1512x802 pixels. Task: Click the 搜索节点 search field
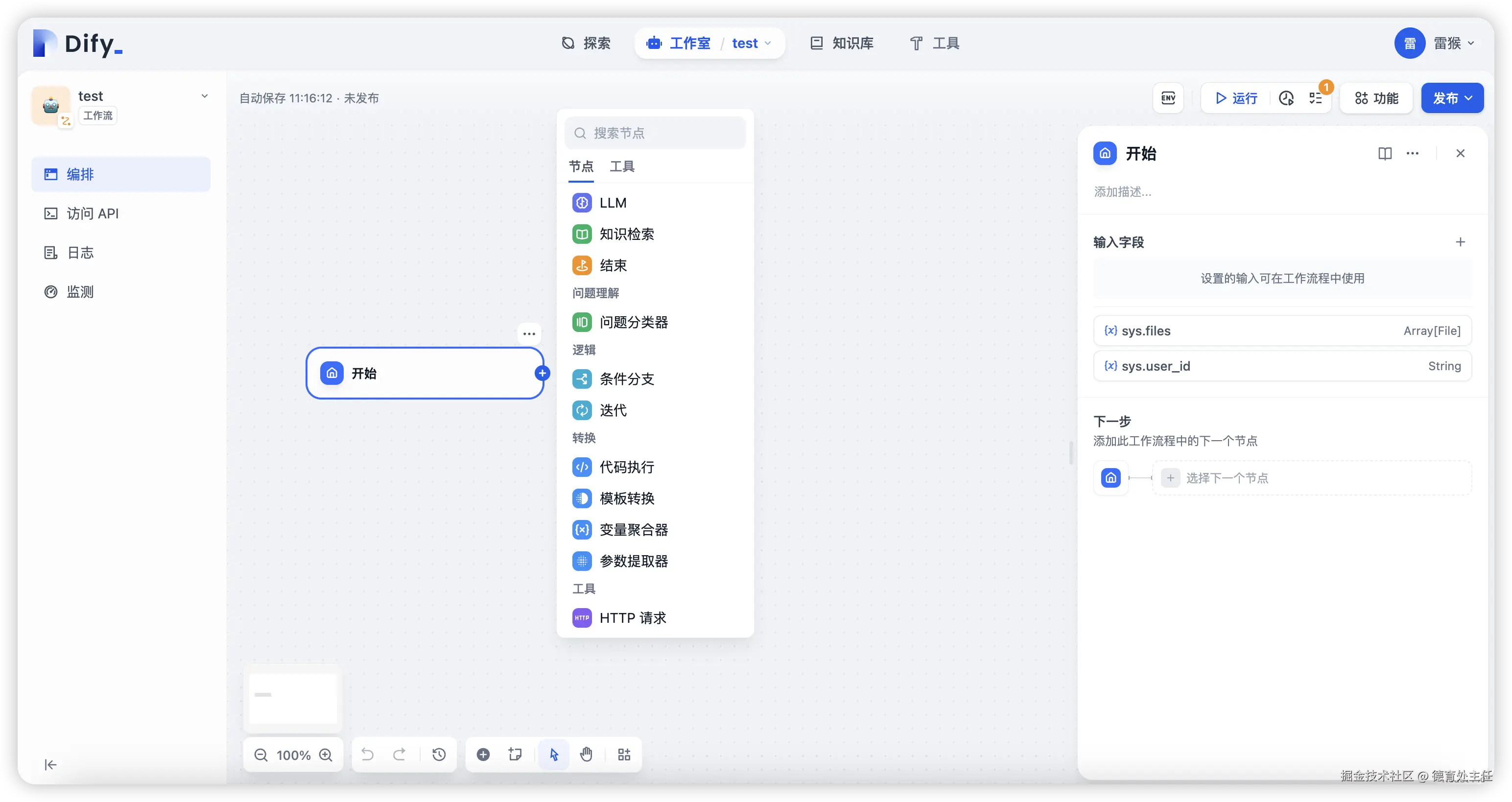point(656,133)
